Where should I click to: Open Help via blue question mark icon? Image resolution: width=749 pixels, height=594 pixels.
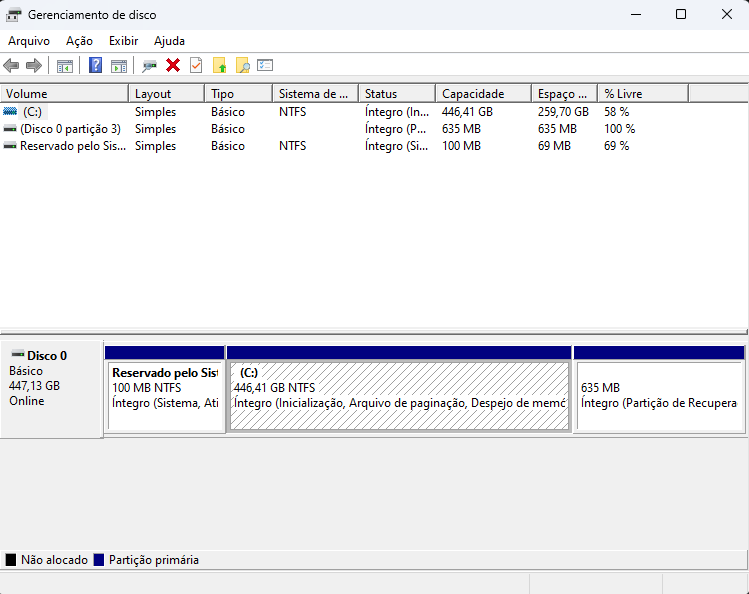(96, 65)
